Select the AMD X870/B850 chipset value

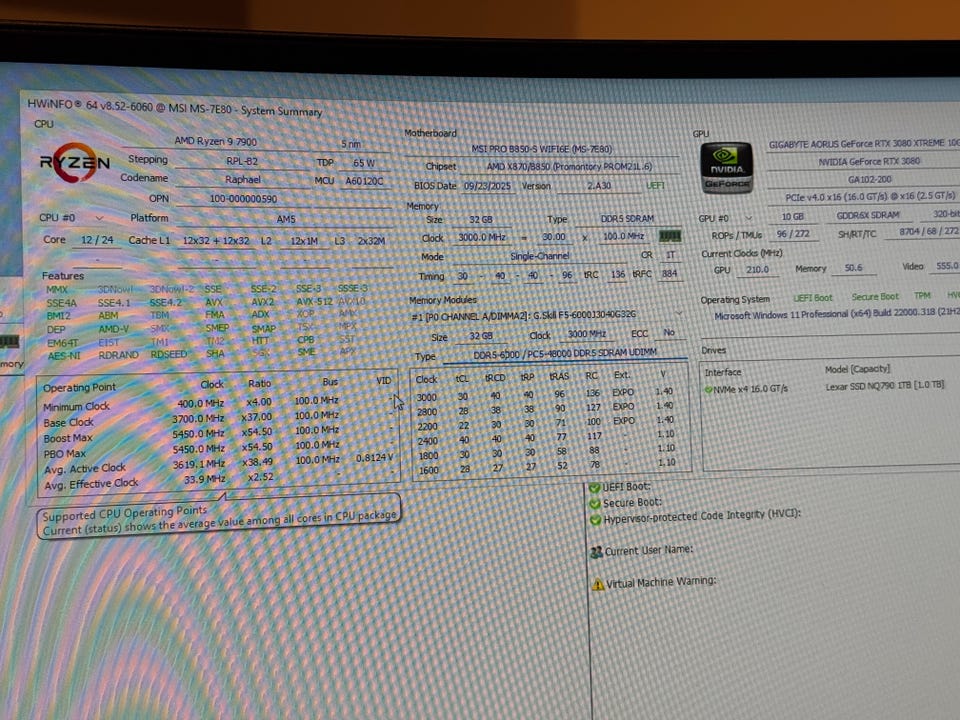(x=569, y=167)
